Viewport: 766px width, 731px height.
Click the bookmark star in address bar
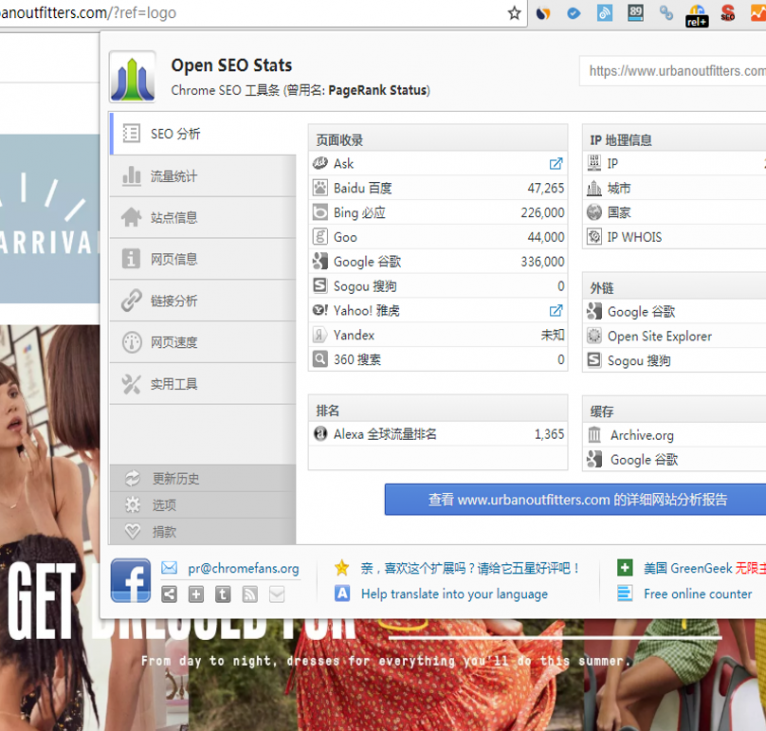(x=514, y=13)
